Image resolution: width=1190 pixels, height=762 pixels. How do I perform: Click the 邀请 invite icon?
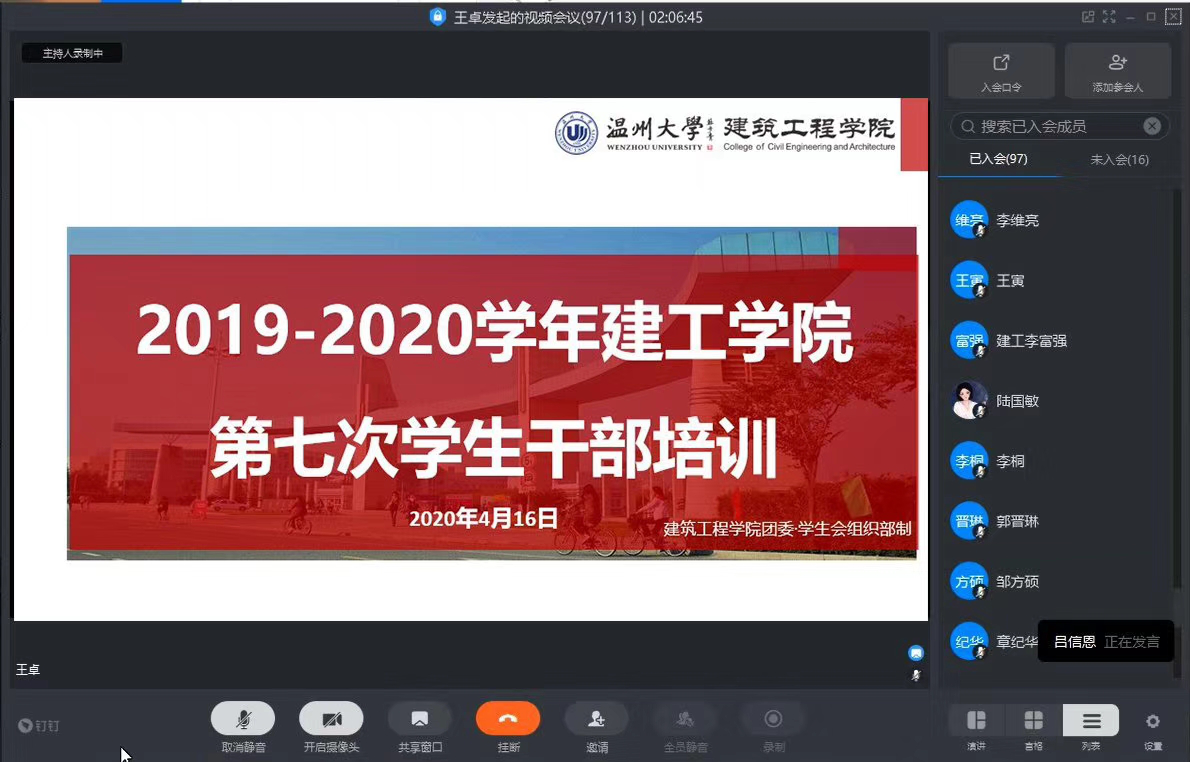(596, 719)
